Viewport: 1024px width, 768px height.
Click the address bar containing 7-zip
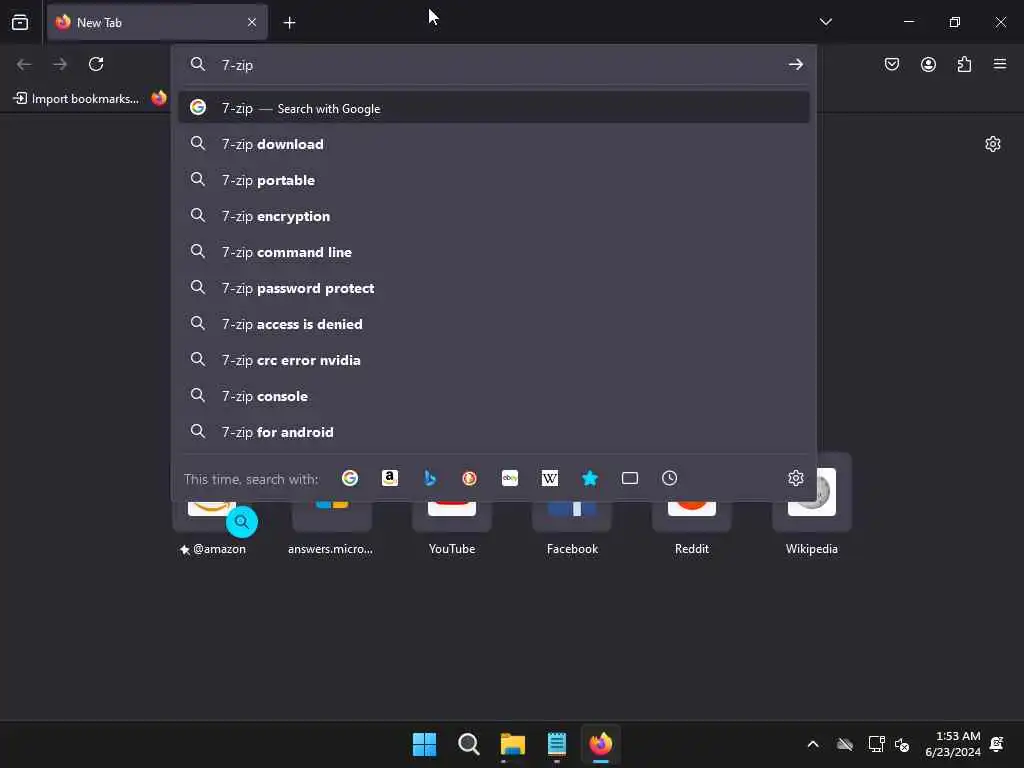(x=496, y=65)
